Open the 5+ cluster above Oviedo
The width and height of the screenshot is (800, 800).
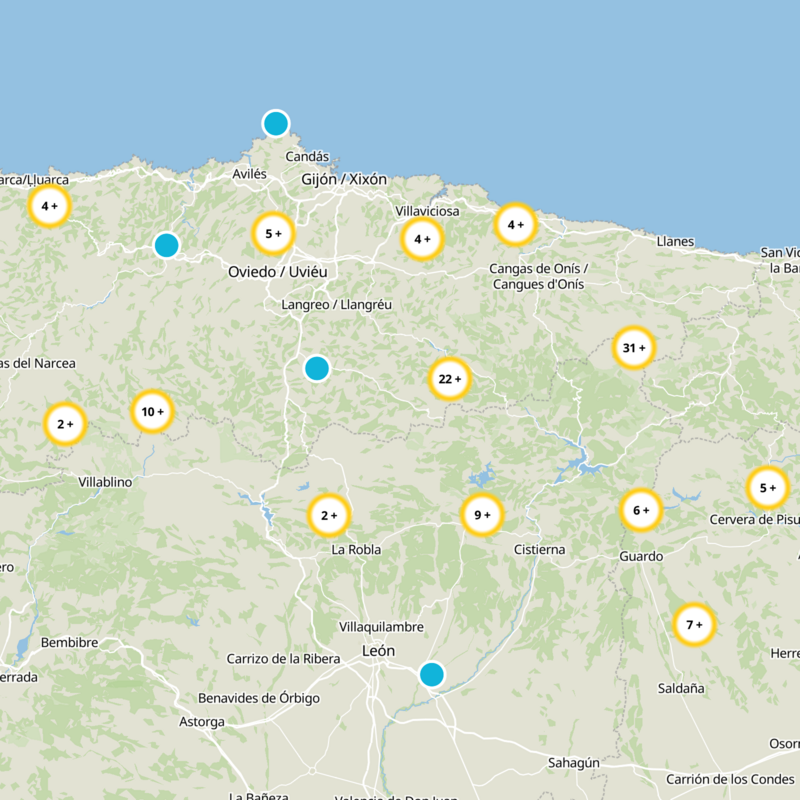[273, 234]
